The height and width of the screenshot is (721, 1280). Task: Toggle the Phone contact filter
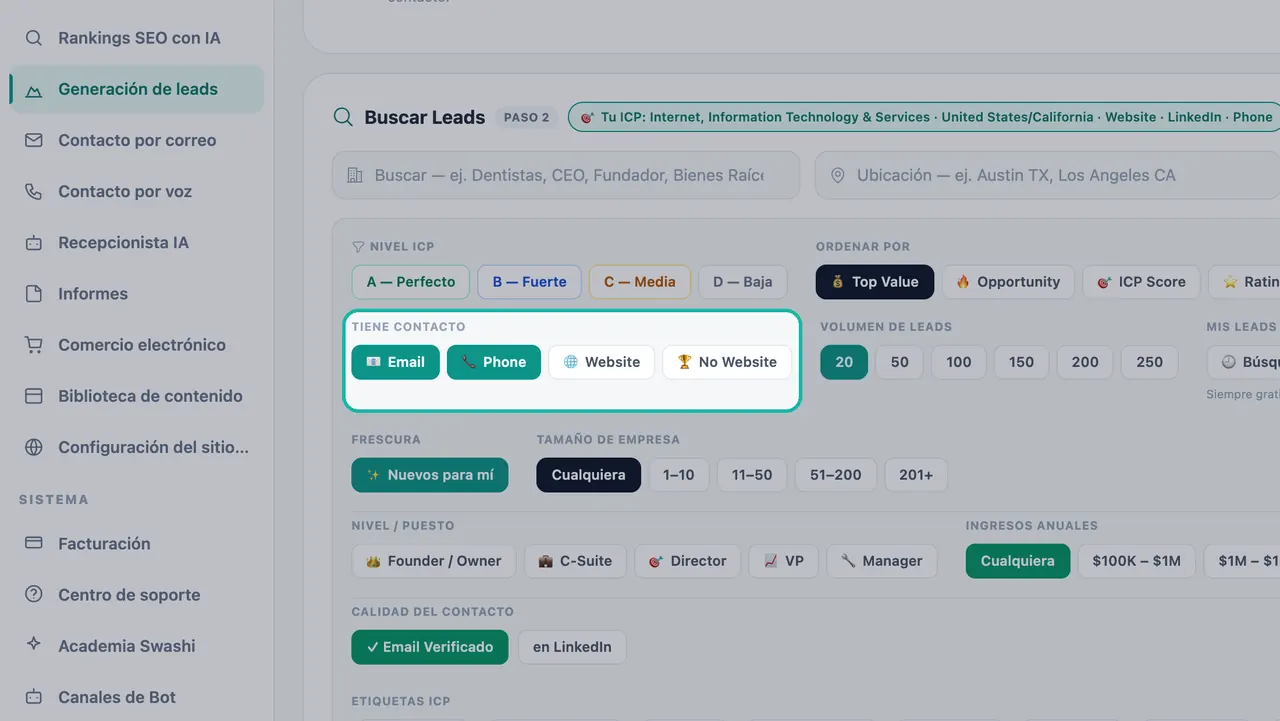[494, 362]
